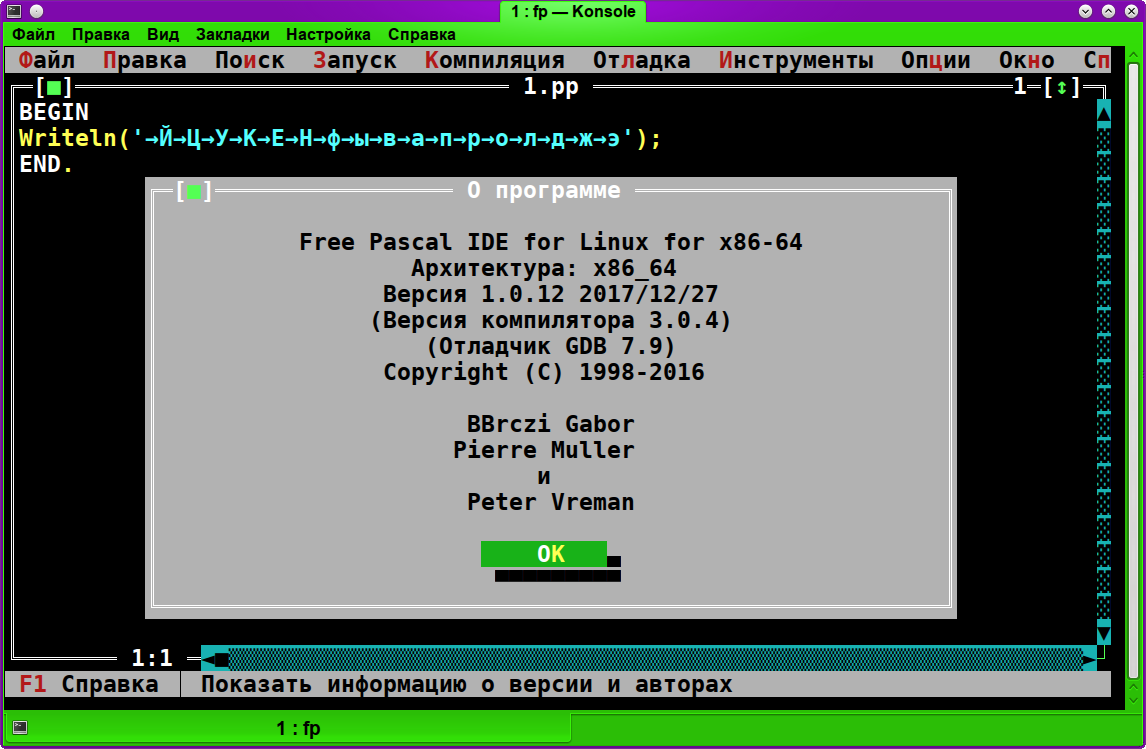
Task: Open Konsole's Закладки menu
Action: coord(232,34)
